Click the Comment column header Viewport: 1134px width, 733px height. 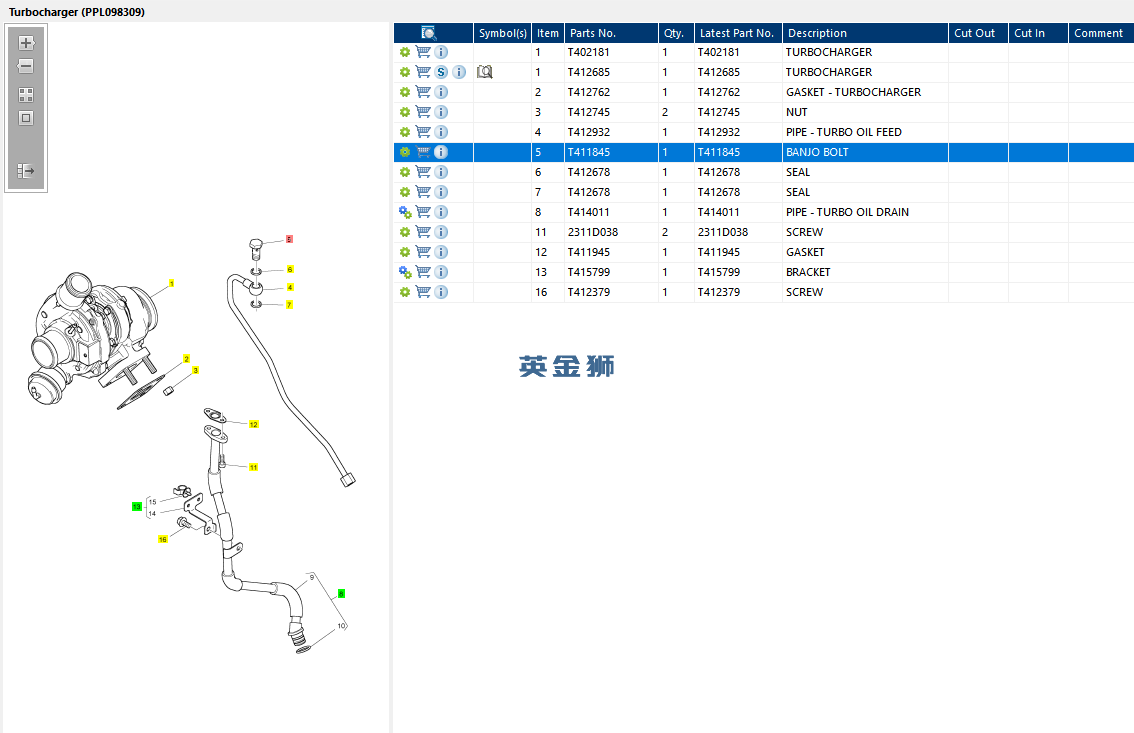click(x=1101, y=33)
